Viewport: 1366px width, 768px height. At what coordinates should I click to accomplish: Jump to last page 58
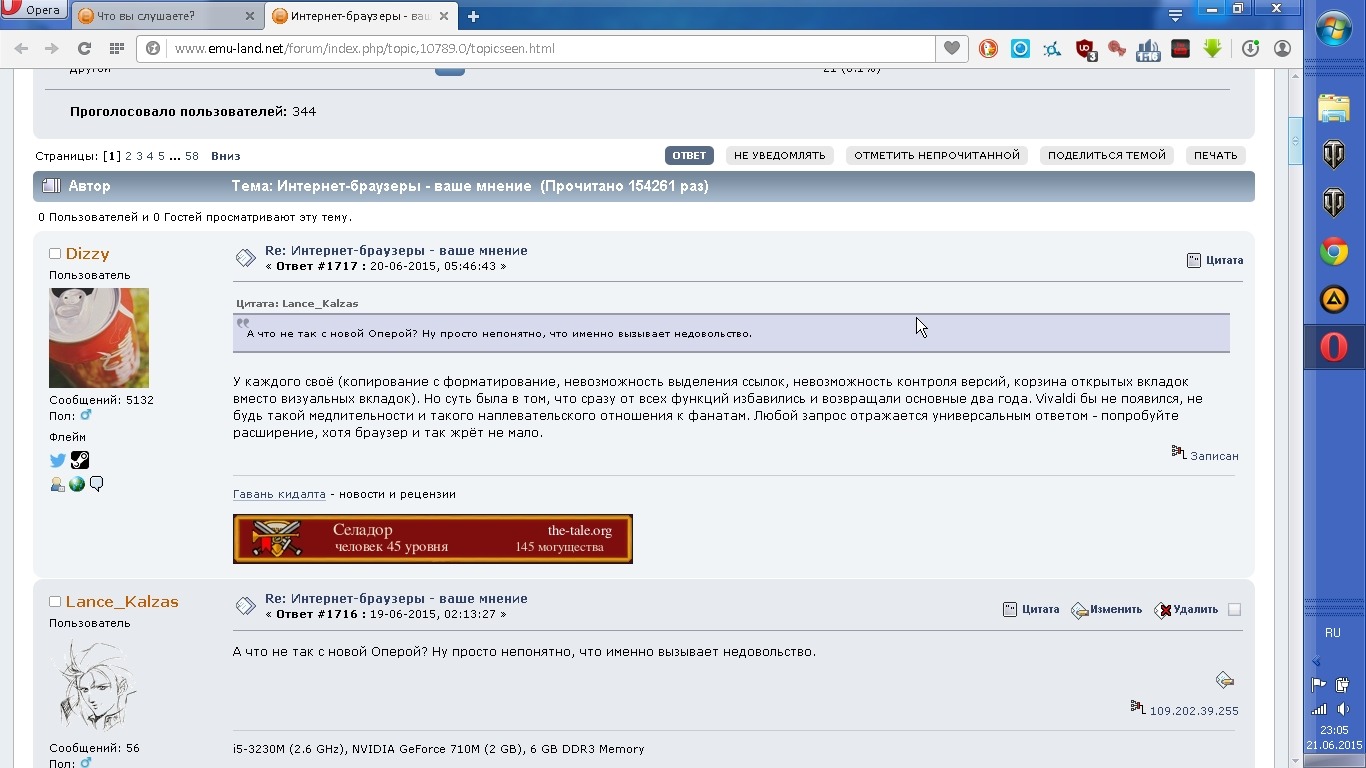[x=192, y=156]
